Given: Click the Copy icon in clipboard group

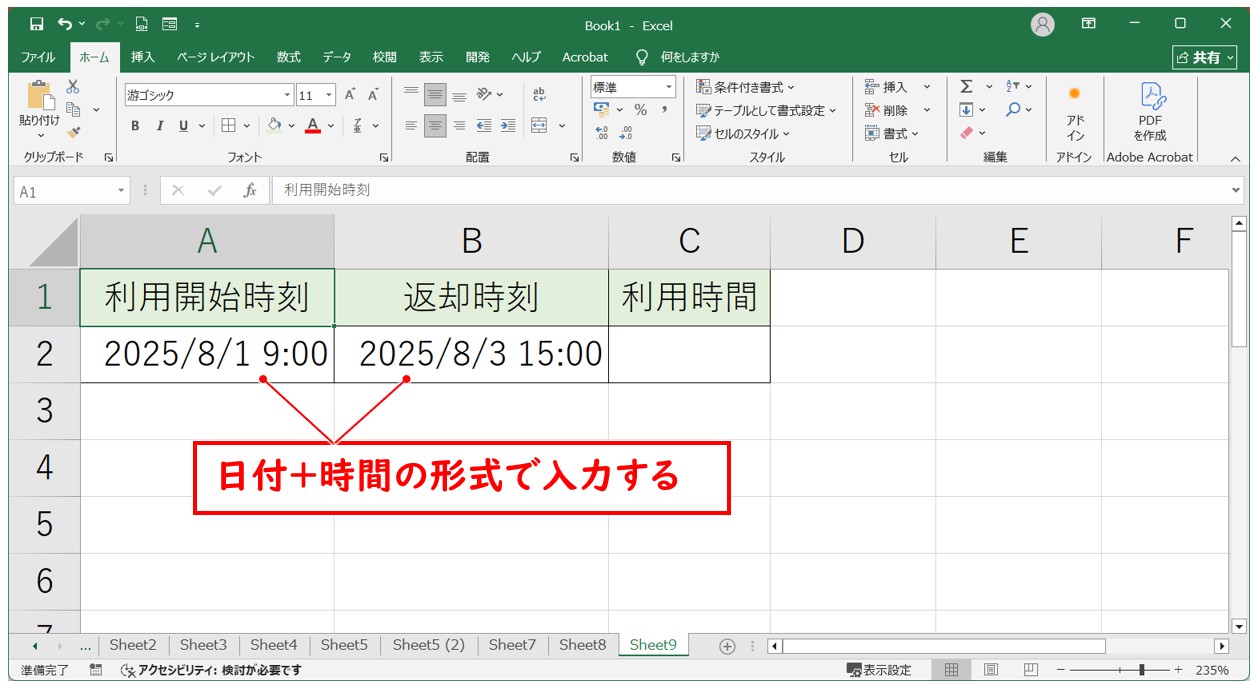Looking at the screenshot, I should (73, 109).
